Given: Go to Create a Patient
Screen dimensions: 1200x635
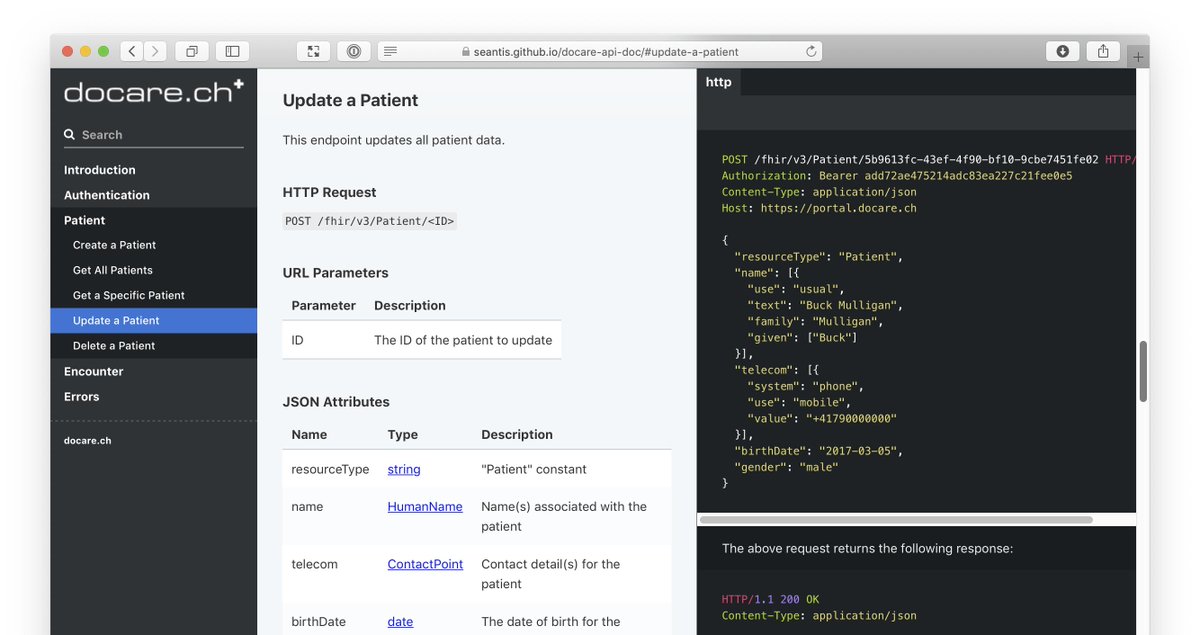Looking at the screenshot, I should [115, 245].
